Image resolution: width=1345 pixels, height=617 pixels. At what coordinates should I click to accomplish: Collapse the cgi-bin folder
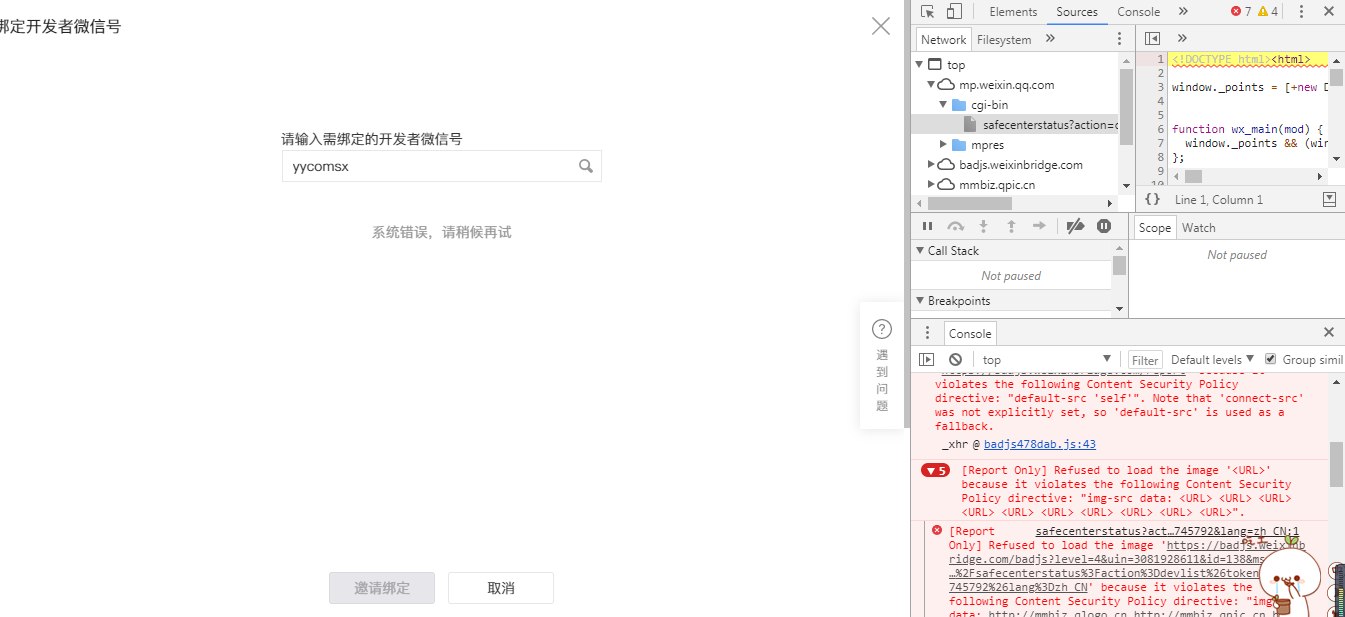pyautogui.click(x=943, y=105)
